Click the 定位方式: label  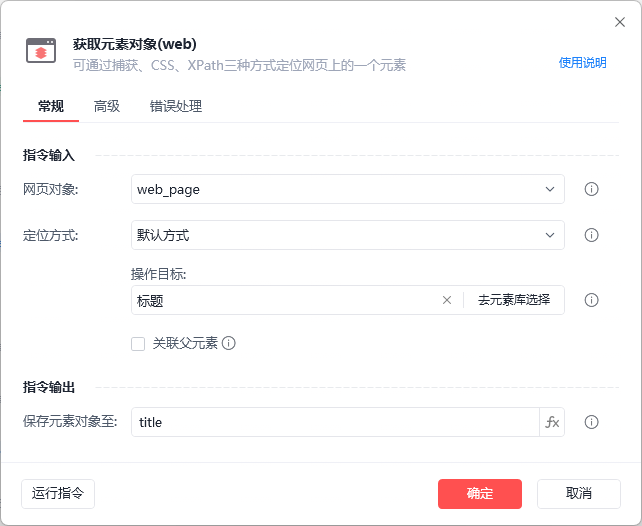click(x=50, y=235)
